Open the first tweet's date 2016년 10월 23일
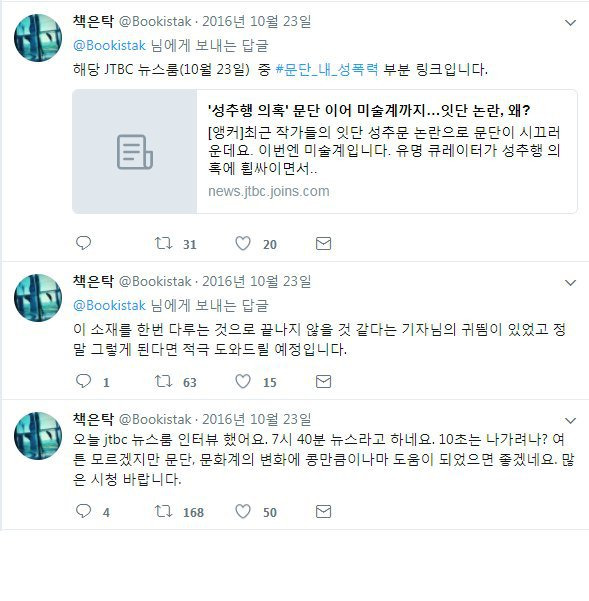 click(x=256, y=21)
